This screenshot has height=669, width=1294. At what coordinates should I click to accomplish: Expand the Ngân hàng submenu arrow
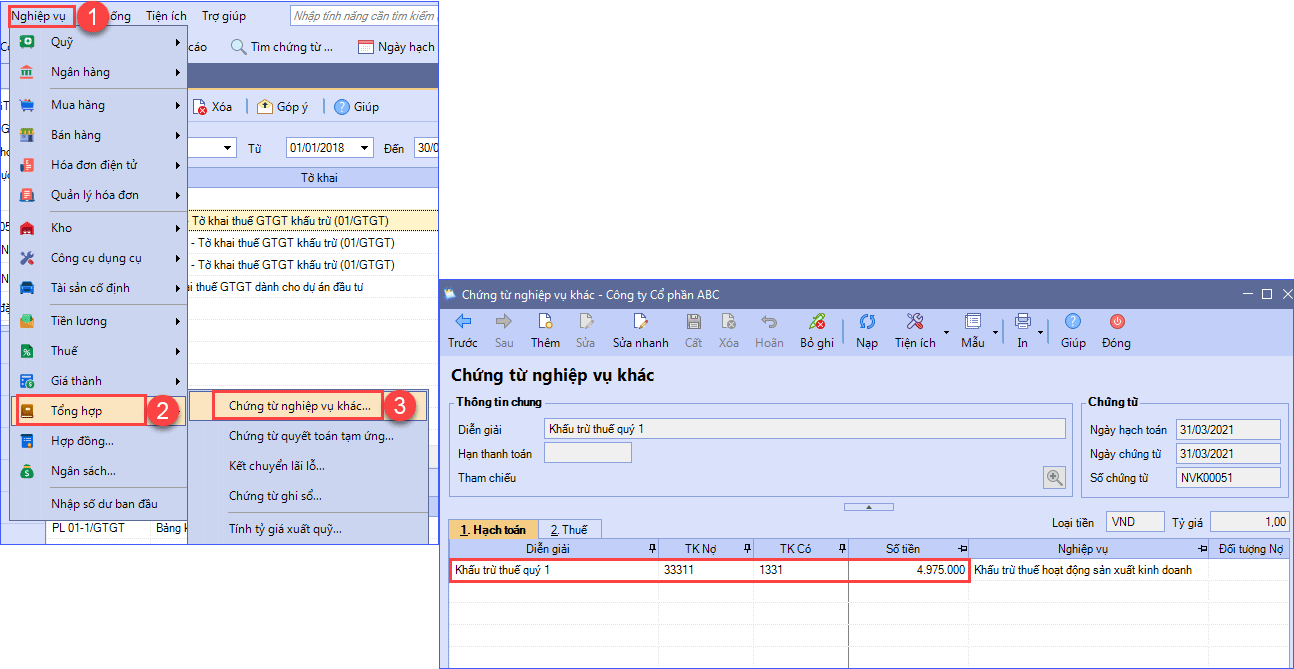(178, 72)
